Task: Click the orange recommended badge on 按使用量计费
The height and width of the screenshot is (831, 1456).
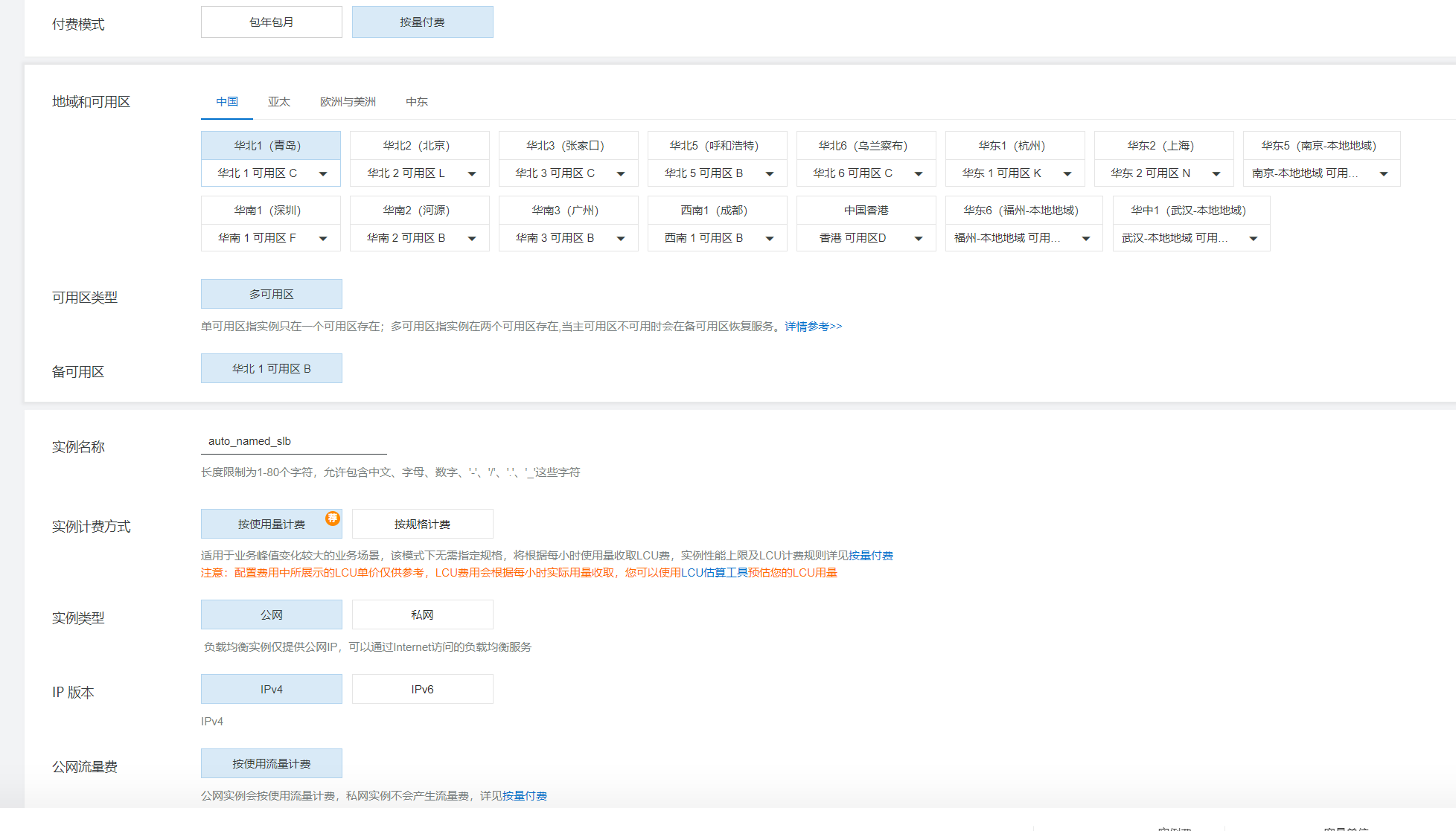Action: click(x=333, y=518)
